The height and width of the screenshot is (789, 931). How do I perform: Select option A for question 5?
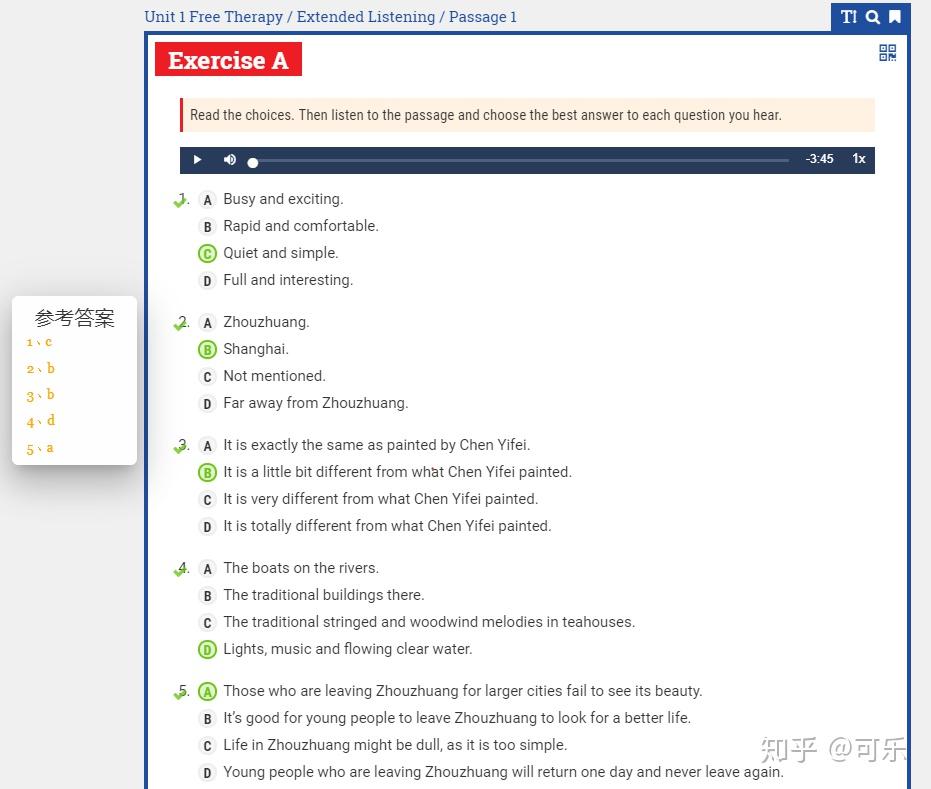(207, 690)
